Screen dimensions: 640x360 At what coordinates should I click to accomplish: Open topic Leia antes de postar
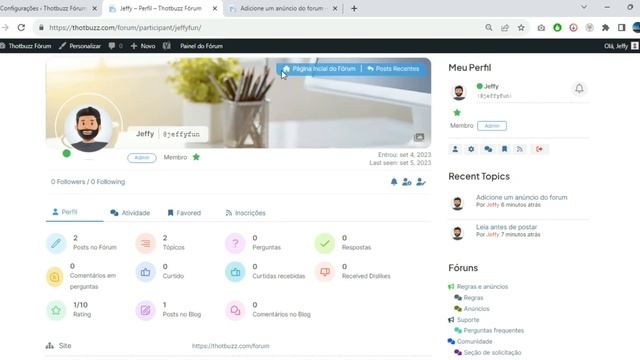(x=506, y=227)
